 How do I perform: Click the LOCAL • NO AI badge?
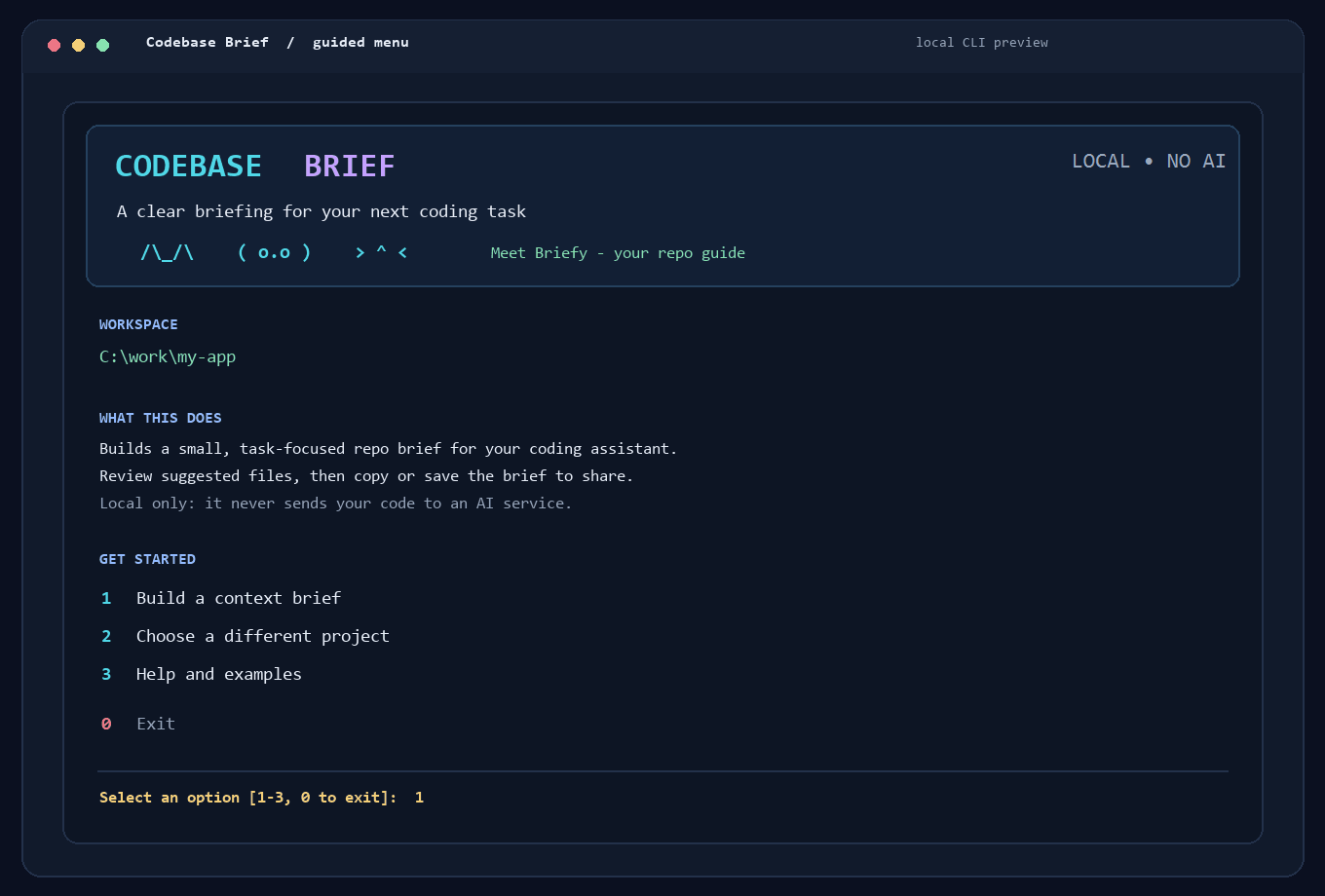click(x=1149, y=162)
